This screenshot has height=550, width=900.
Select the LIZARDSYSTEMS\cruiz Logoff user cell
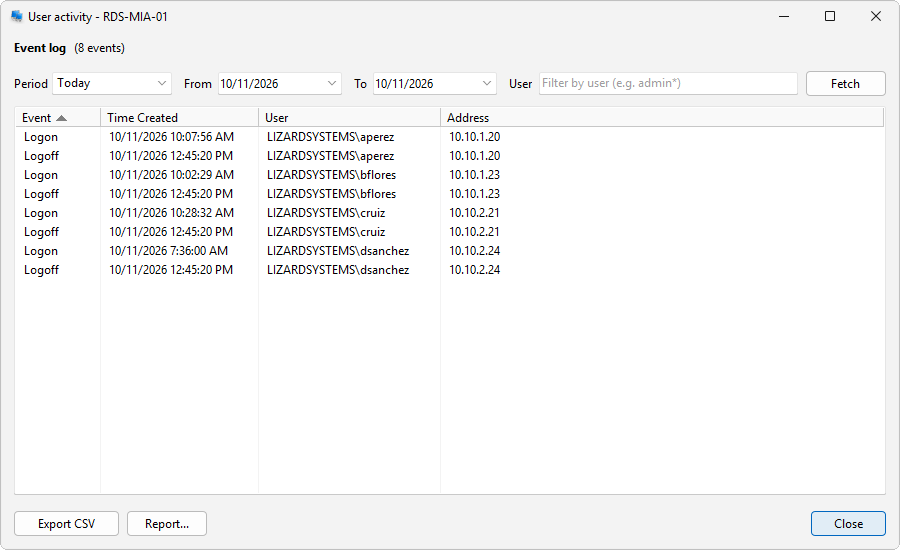click(x=326, y=231)
